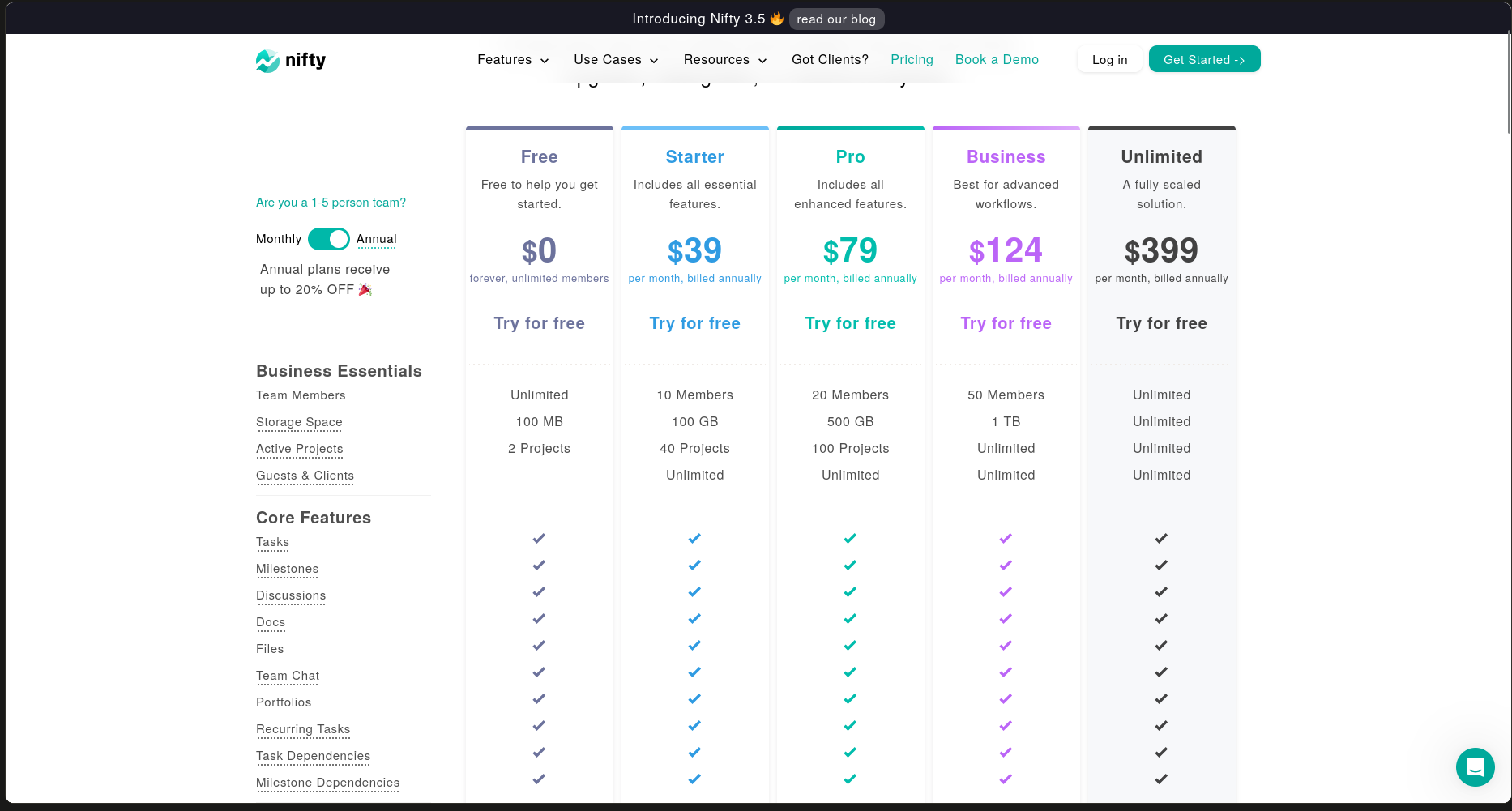
Task: Click the Recurring Tasks feature label
Action: pyautogui.click(x=303, y=729)
